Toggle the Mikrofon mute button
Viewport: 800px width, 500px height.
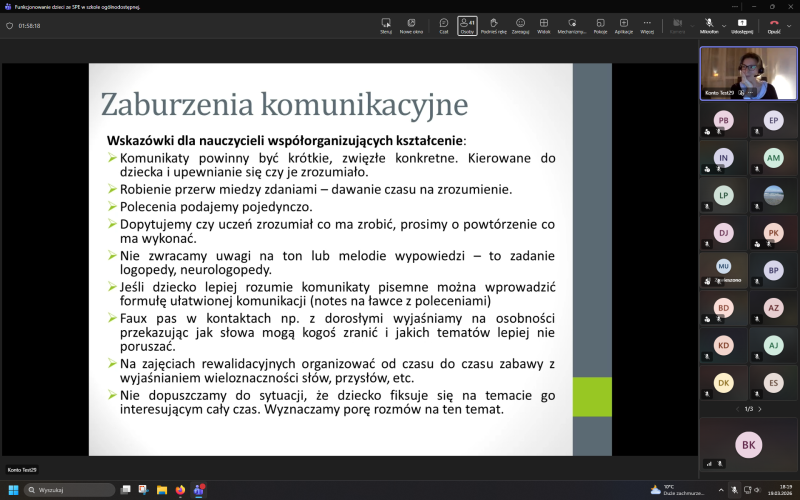pos(708,25)
